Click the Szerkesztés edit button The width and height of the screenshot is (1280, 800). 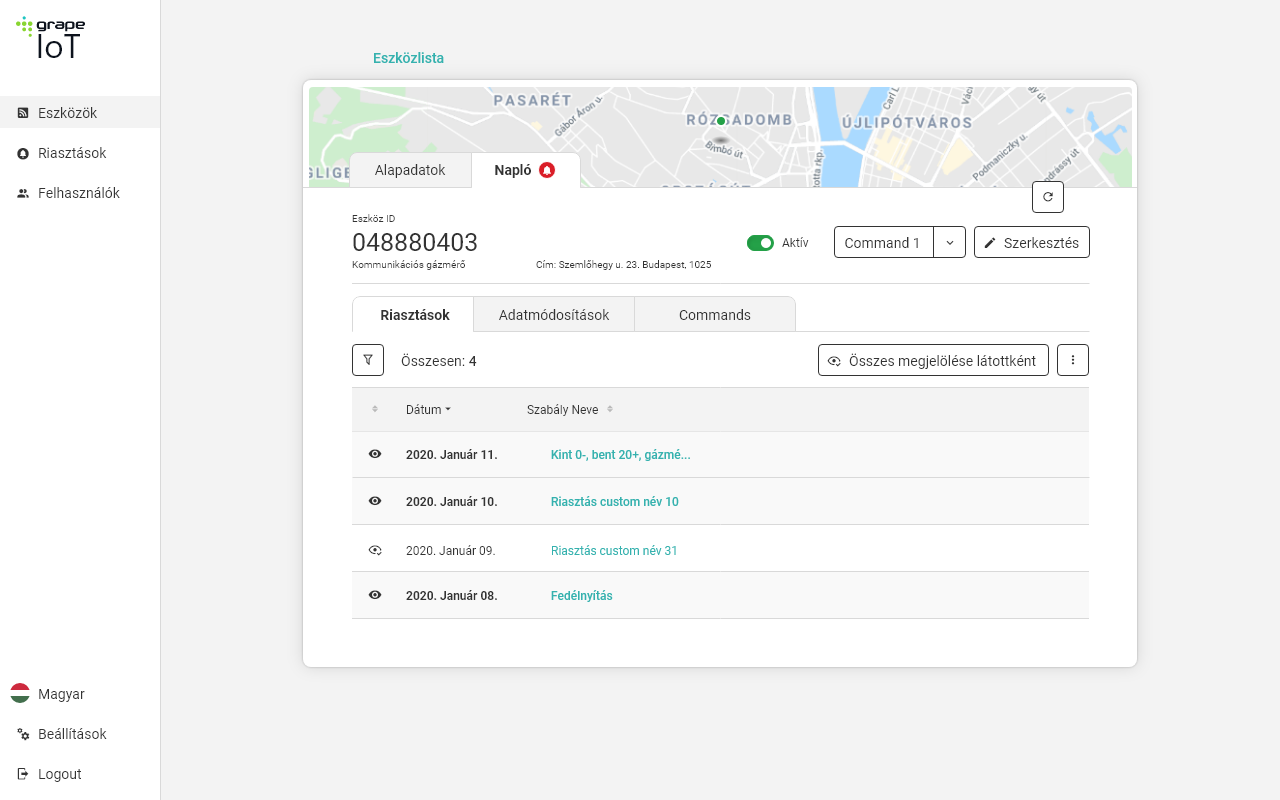[x=1032, y=243]
